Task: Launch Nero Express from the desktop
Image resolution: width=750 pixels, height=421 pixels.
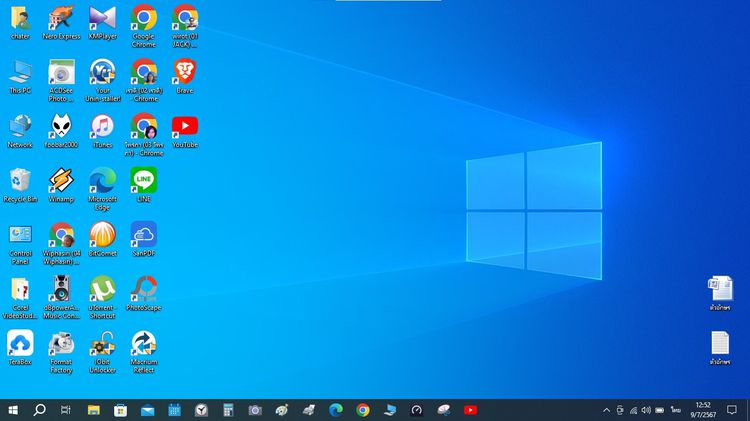Action: coord(61,22)
